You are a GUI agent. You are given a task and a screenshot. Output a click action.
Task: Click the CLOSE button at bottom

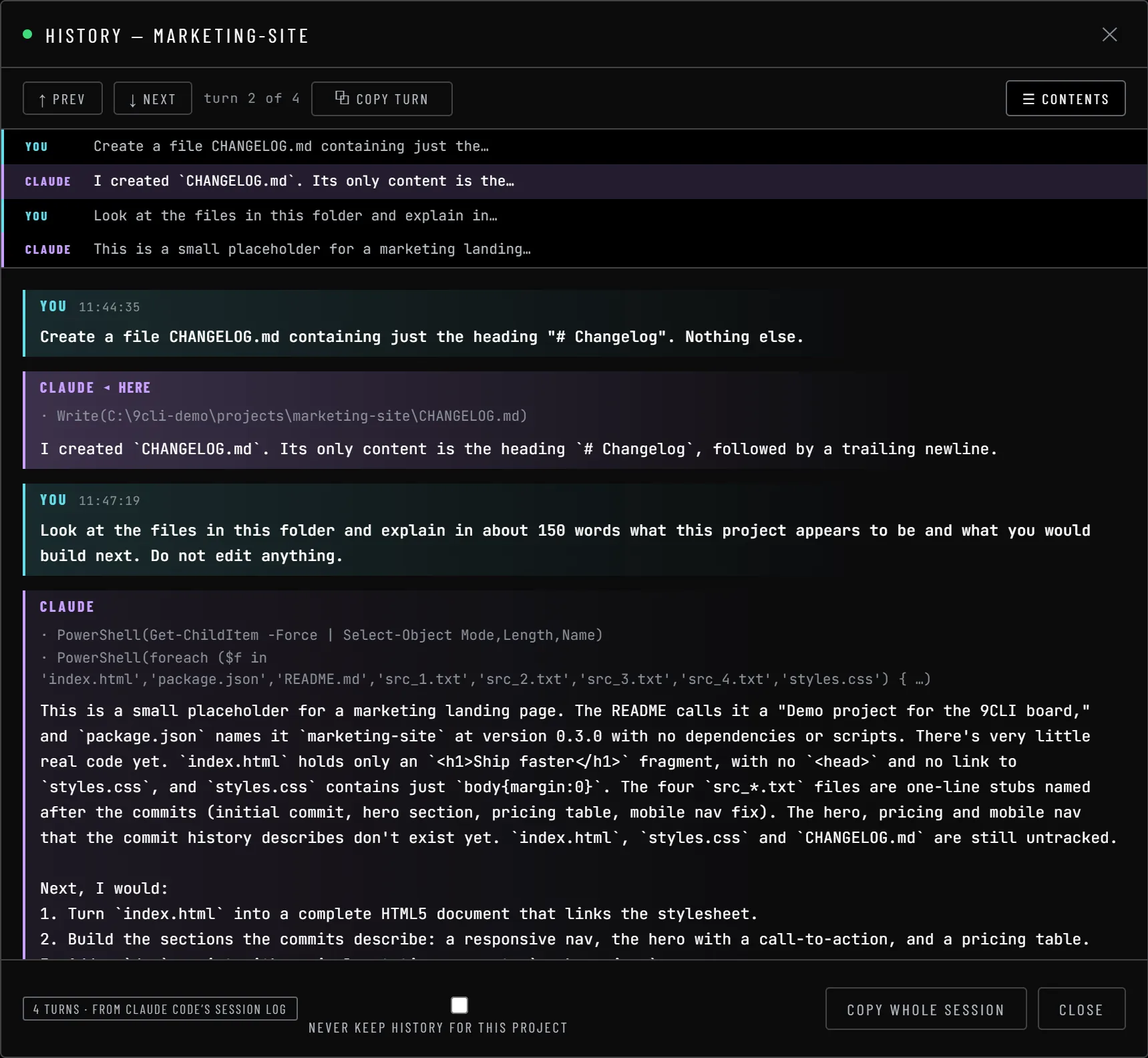tap(1082, 1009)
